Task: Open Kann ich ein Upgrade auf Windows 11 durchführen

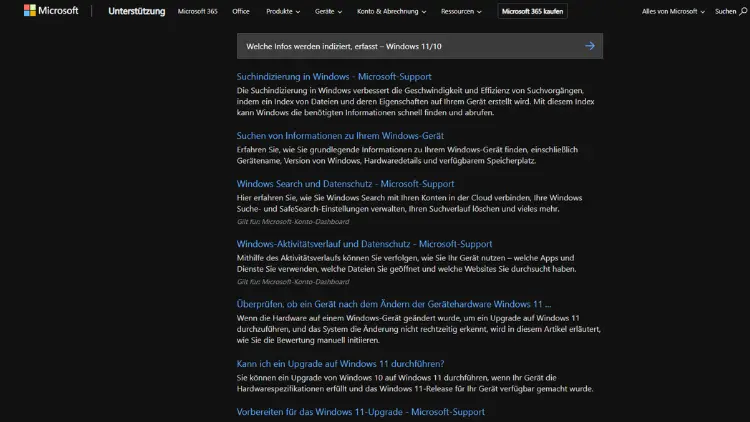Action: [340, 364]
